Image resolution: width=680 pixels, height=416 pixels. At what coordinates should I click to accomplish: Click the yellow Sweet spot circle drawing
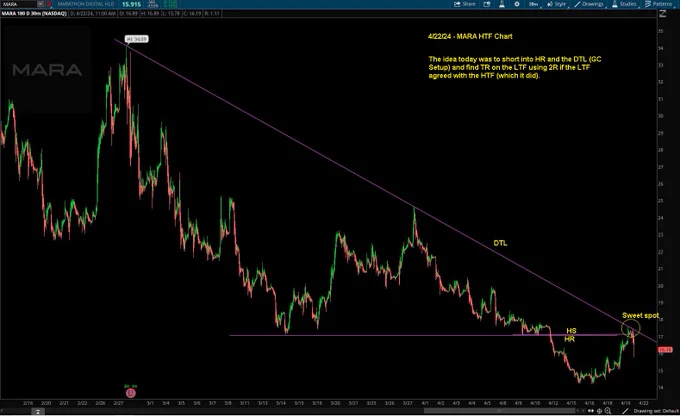click(x=630, y=329)
